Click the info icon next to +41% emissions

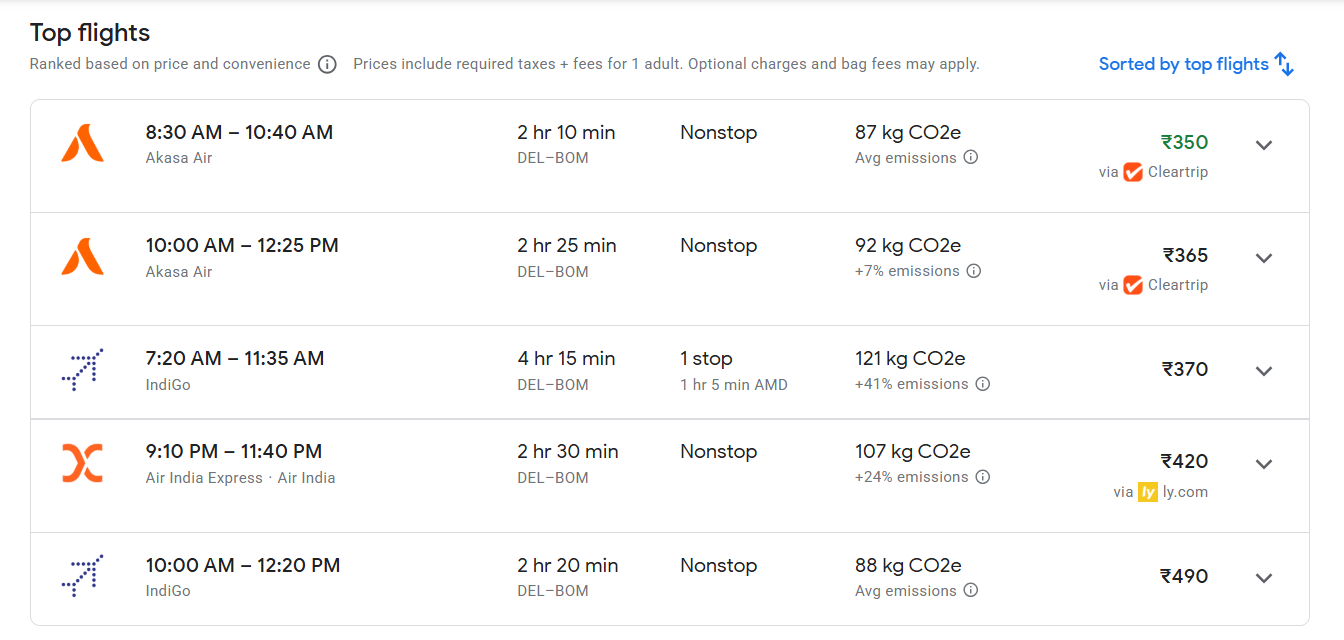click(983, 384)
